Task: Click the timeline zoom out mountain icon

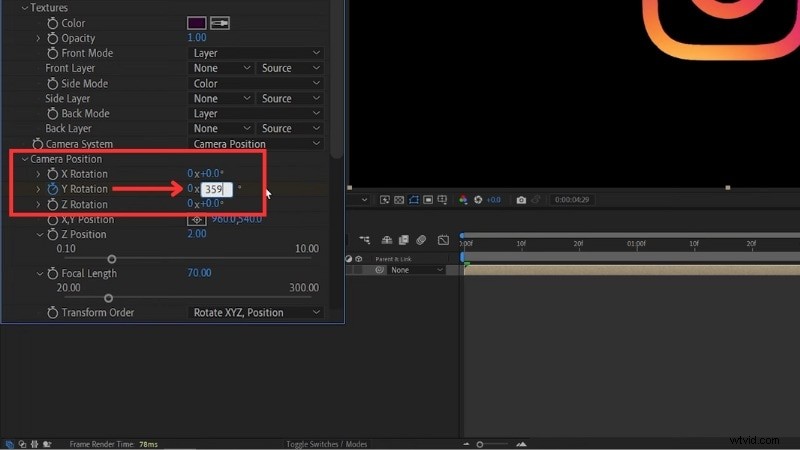Action: (466, 444)
